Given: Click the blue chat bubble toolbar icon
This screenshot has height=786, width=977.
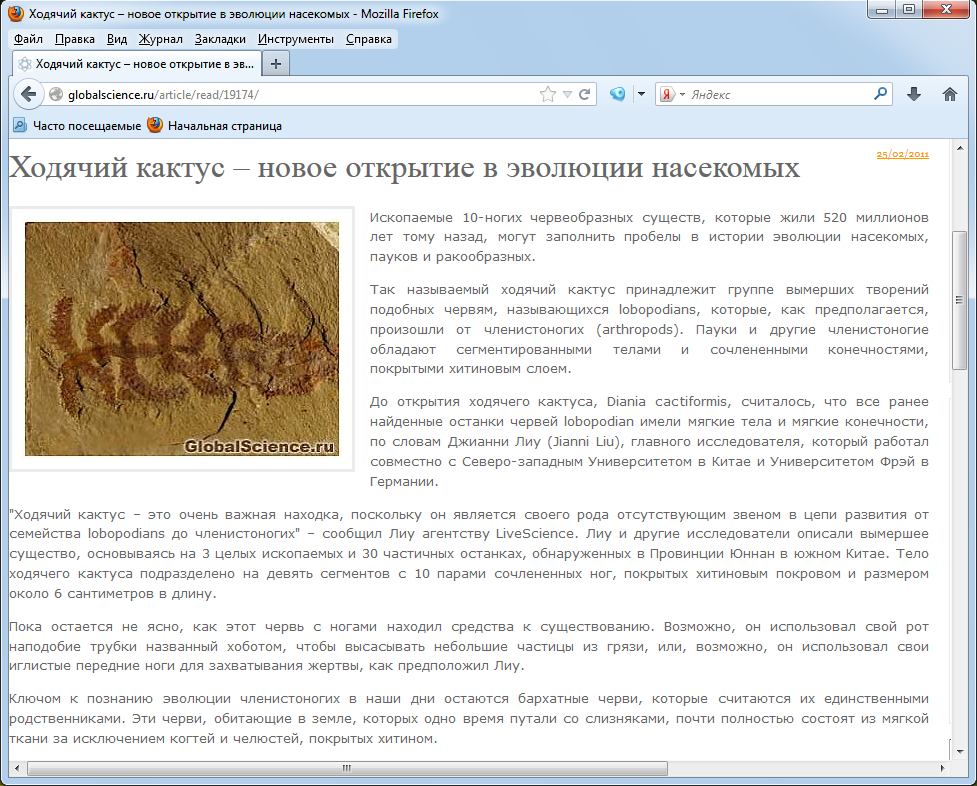Looking at the screenshot, I should coord(618,94).
